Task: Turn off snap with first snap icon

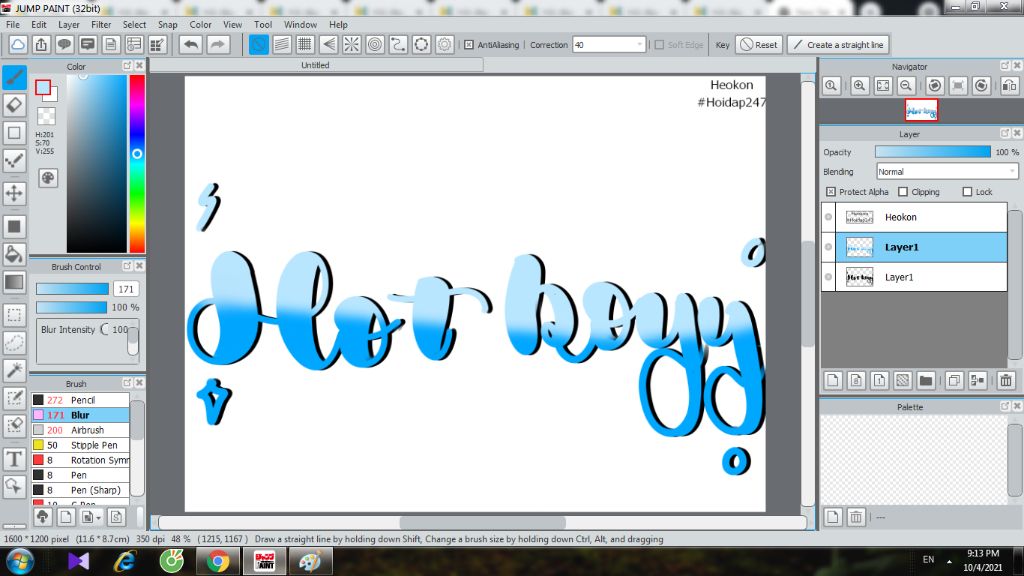Action: point(259,44)
